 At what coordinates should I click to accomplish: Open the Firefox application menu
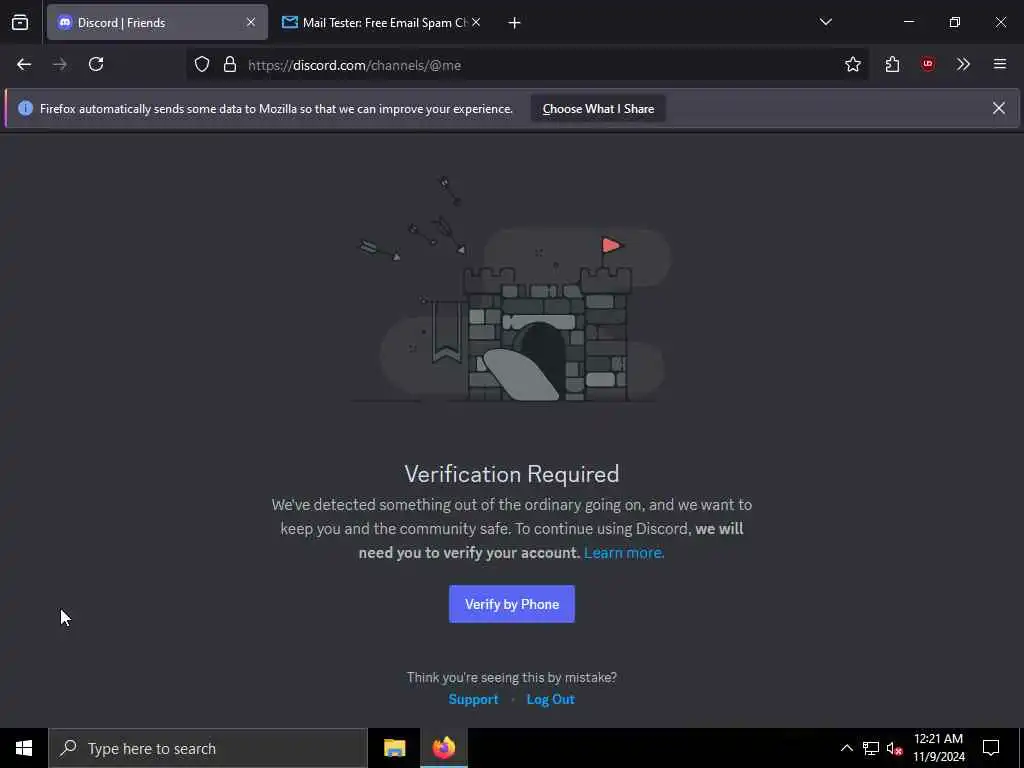click(x=1000, y=65)
